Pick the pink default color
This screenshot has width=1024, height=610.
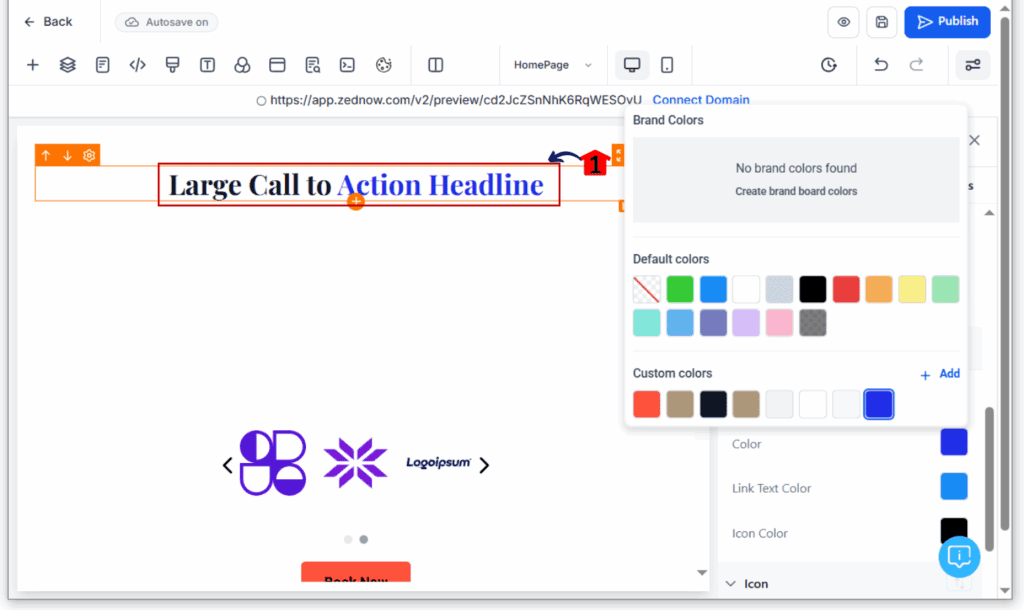(779, 323)
